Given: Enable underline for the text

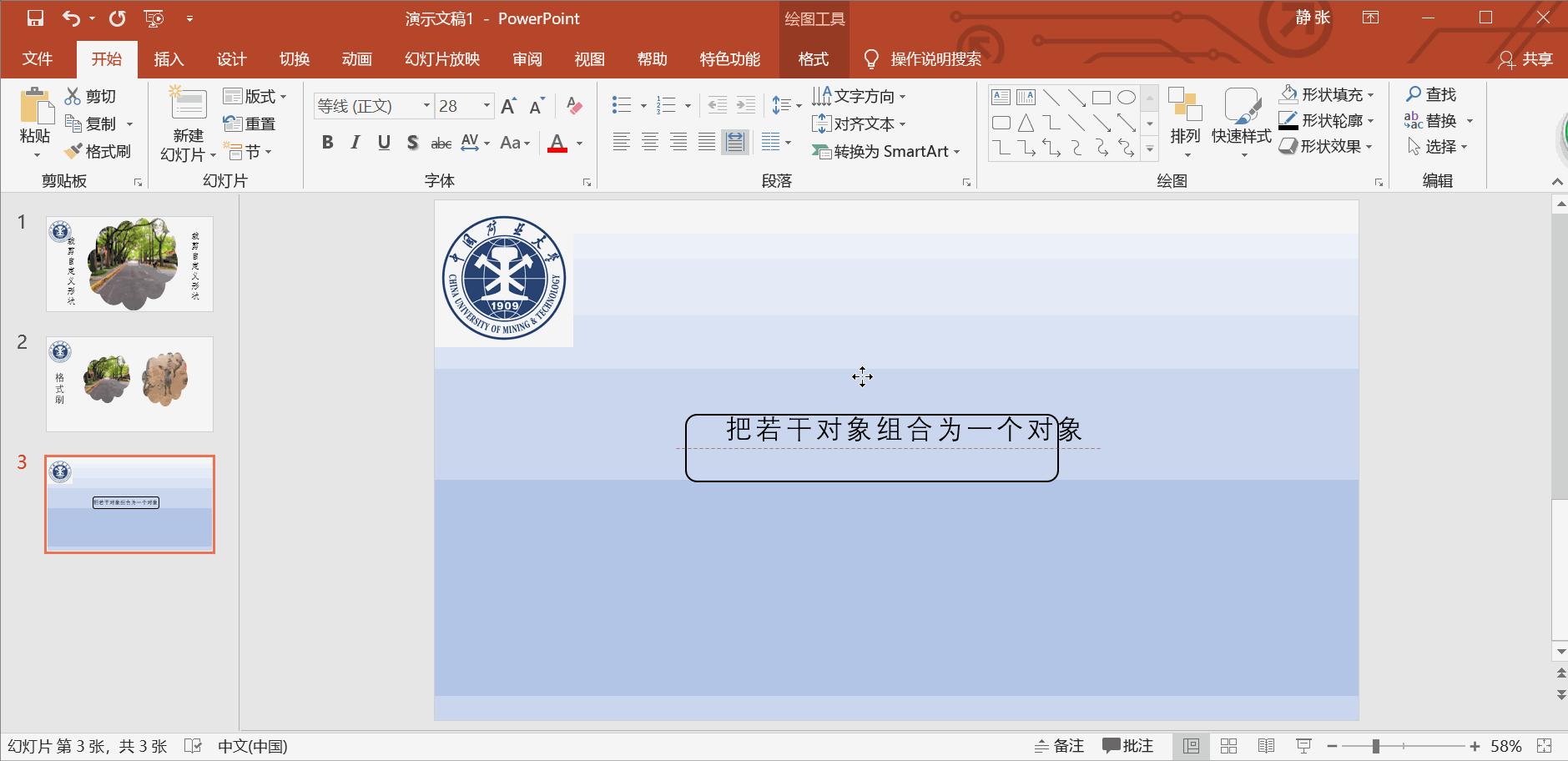Looking at the screenshot, I should pyautogui.click(x=383, y=142).
